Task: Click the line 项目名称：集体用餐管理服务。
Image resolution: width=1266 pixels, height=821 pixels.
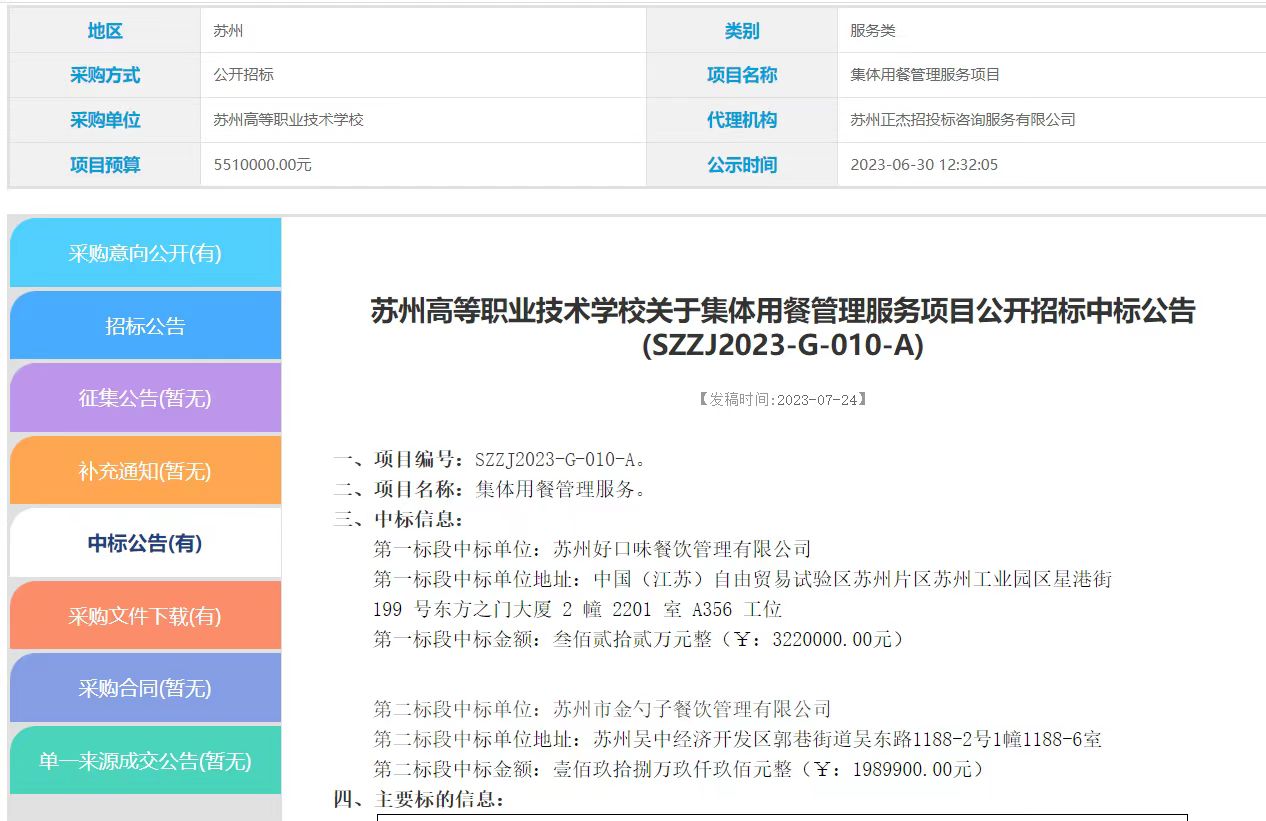Action: tap(491, 490)
